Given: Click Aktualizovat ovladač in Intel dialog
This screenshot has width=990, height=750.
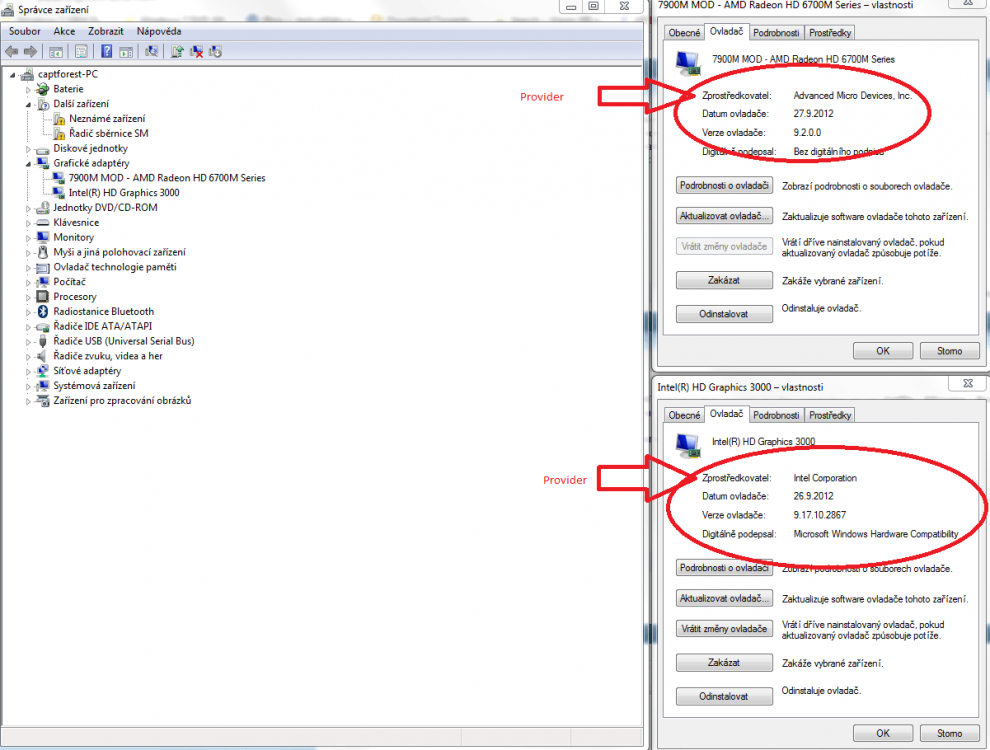Looking at the screenshot, I should pos(724,598).
